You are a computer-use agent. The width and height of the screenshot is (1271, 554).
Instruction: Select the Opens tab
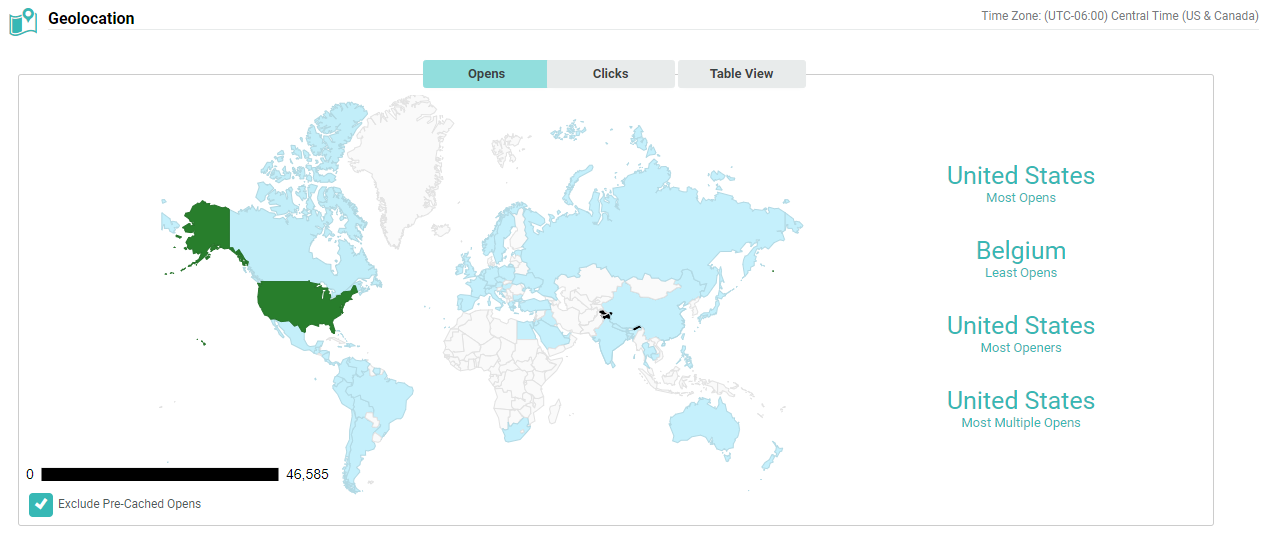pos(486,74)
